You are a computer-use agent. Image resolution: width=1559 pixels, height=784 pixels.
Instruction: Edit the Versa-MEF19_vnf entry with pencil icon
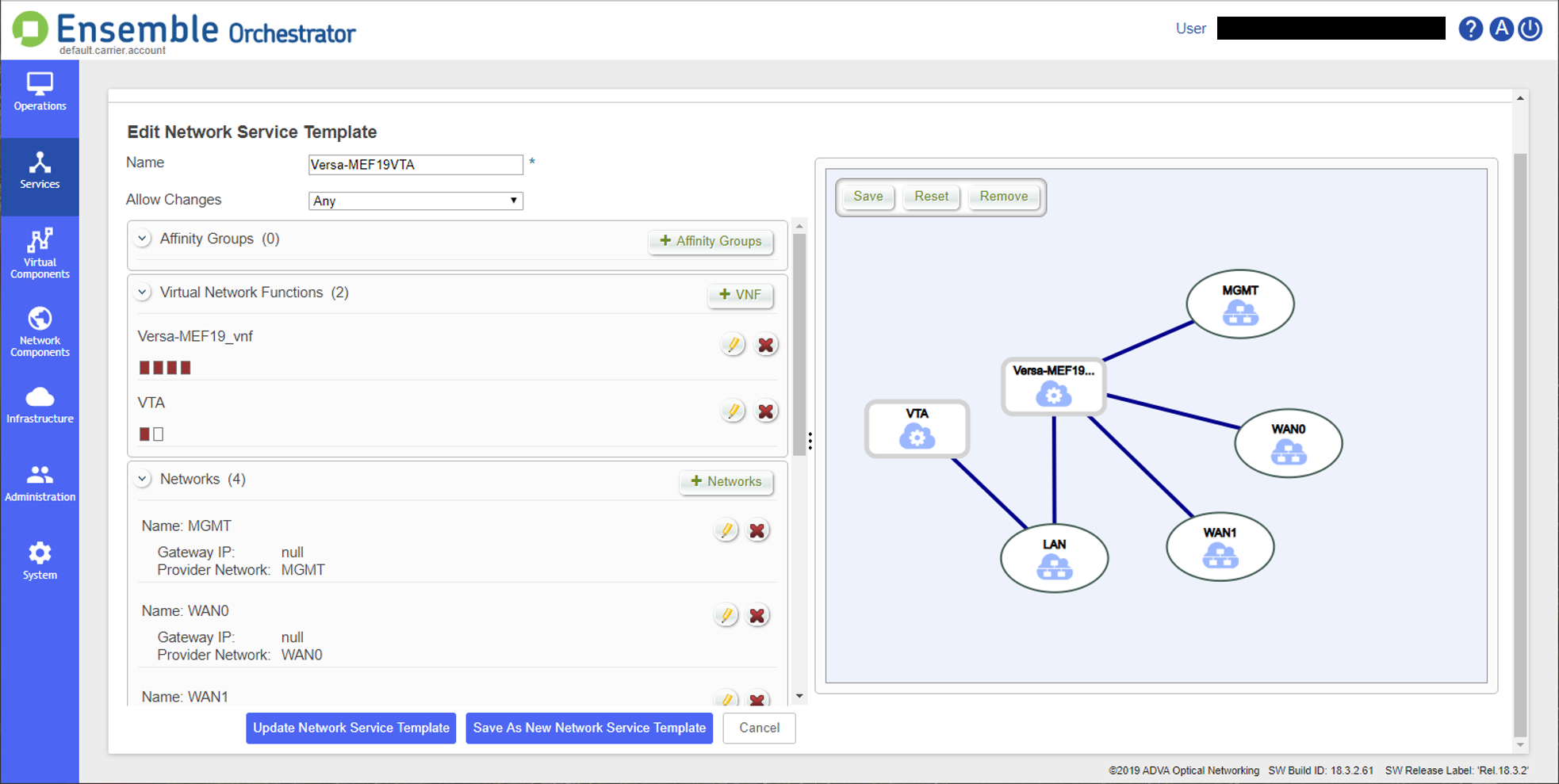coord(733,345)
